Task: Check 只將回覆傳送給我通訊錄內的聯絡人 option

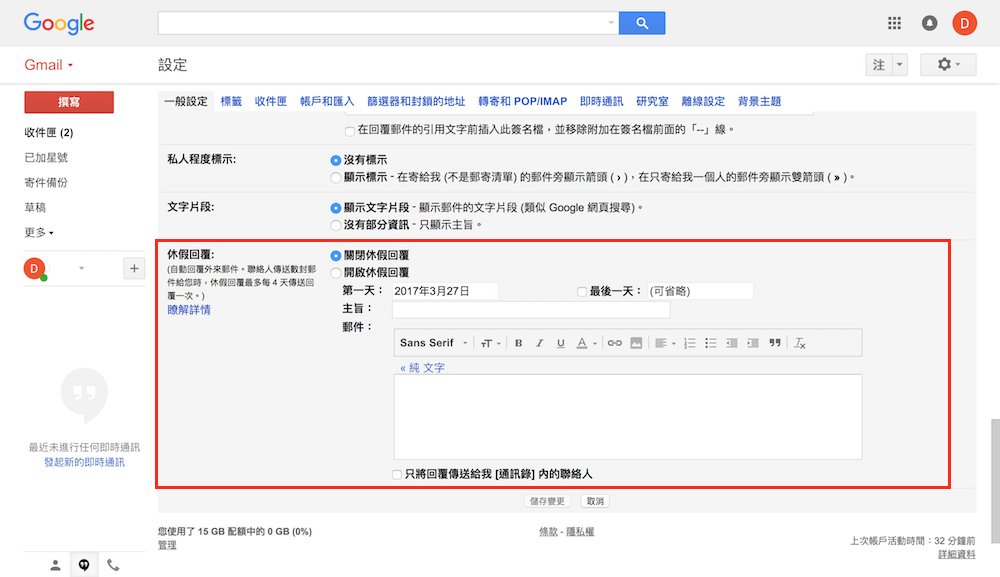Action: point(399,475)
